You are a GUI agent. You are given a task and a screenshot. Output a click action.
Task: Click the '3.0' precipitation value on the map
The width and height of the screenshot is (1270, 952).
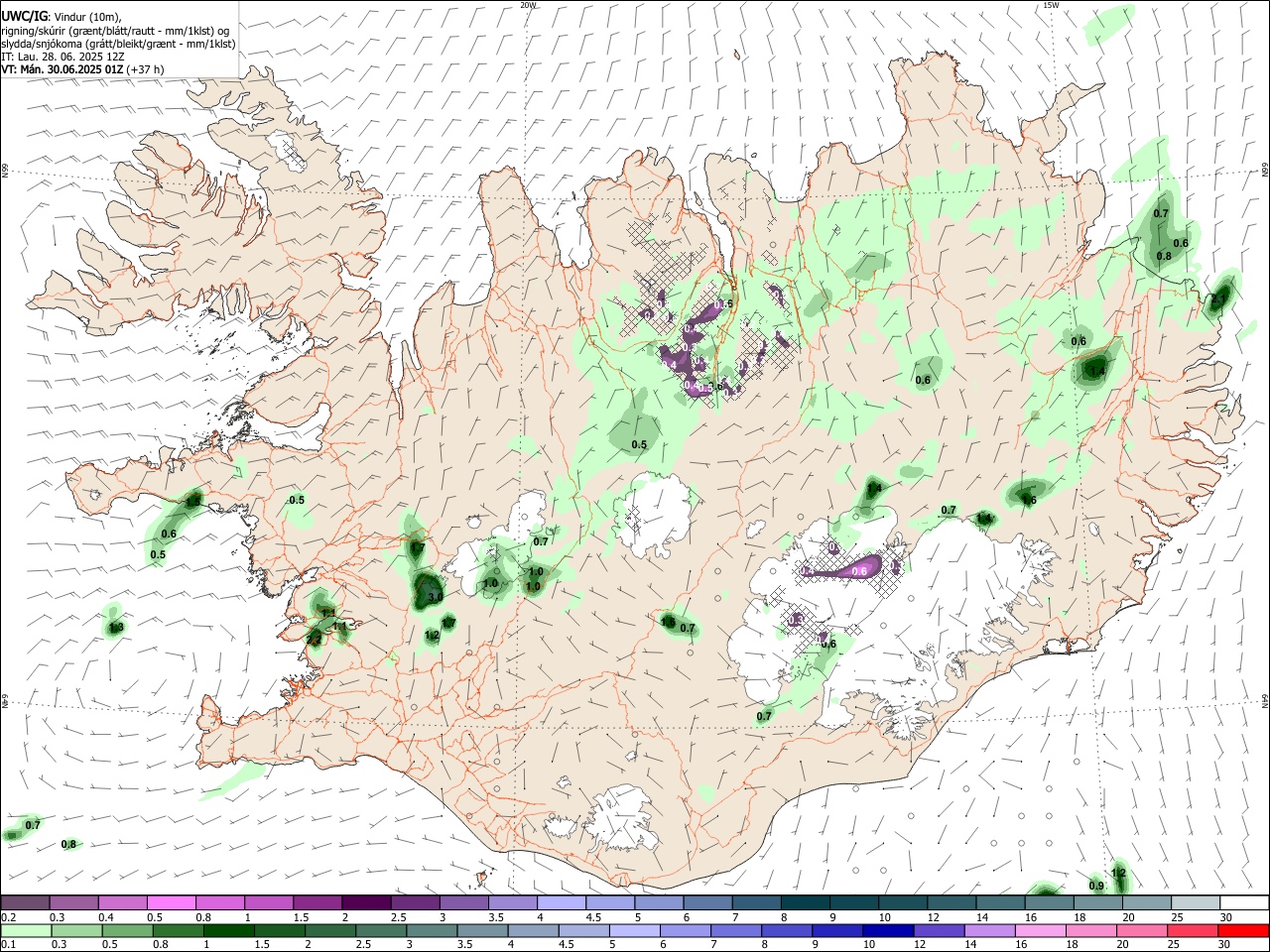[435, 597]
